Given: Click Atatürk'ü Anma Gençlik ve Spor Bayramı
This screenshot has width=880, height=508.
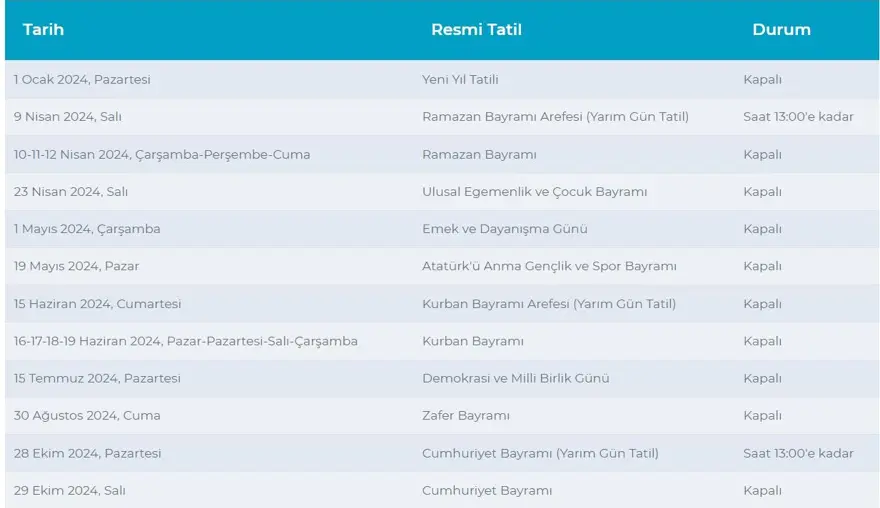Looking at the screenshot, I should pyautogui.click(x=549, y=266).
